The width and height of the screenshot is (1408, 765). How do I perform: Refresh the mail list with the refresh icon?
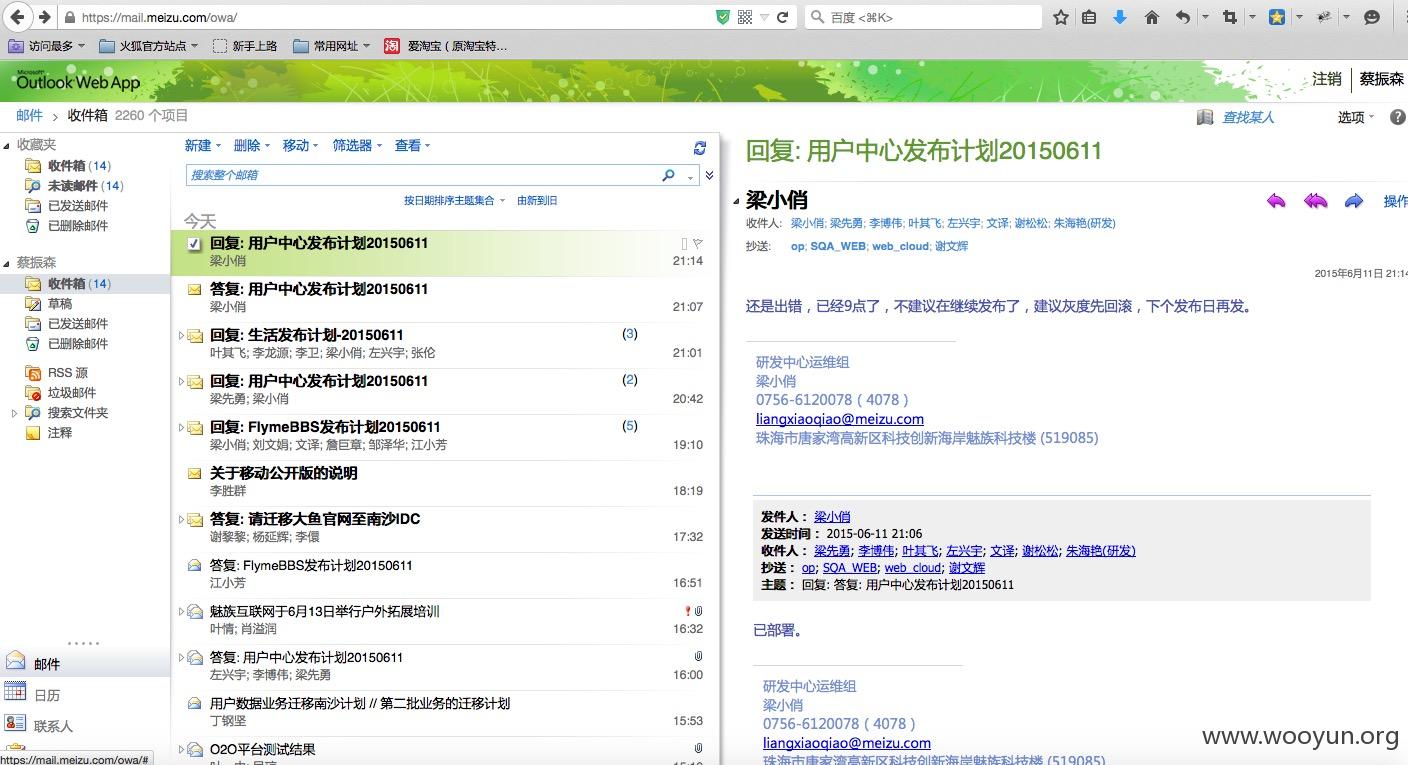[x=700, y=148]
